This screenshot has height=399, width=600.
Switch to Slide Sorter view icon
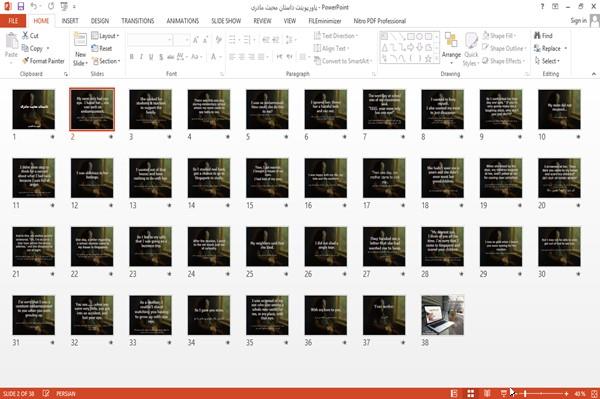(x=471, y=393)
